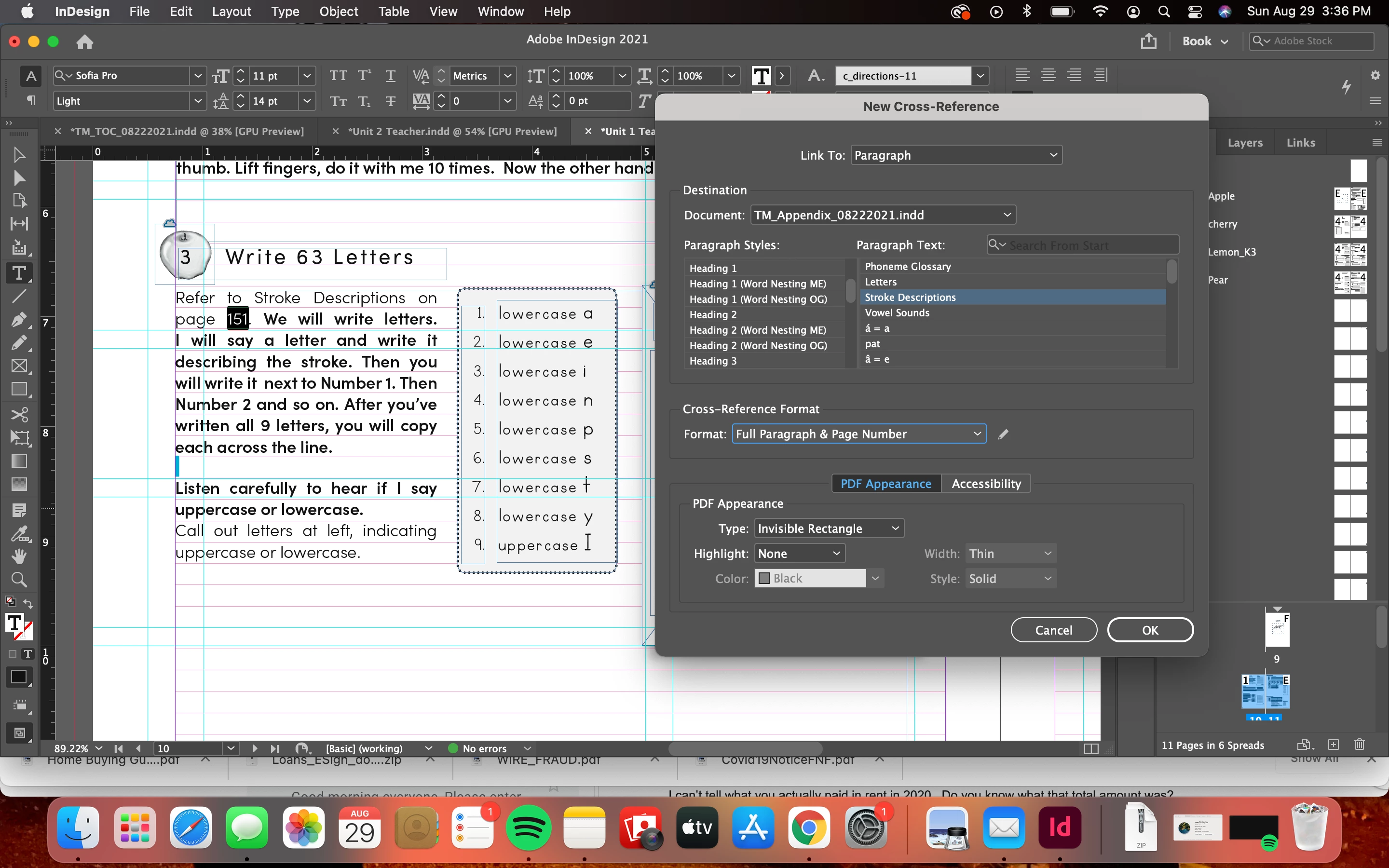
Task: Toggle All Caps formatting button
Action: click(x=338, y=76)
